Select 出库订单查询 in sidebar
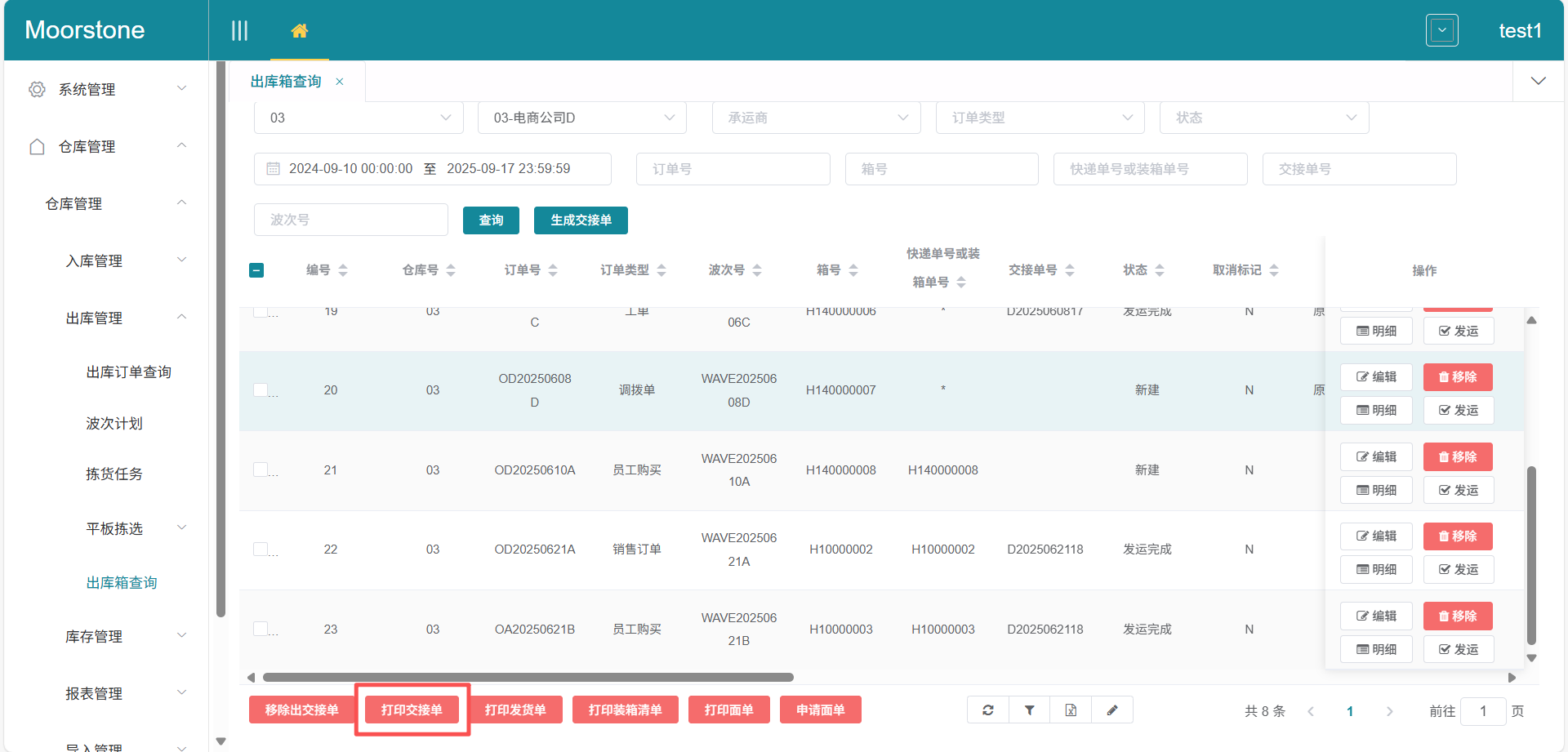 point(128,372)
